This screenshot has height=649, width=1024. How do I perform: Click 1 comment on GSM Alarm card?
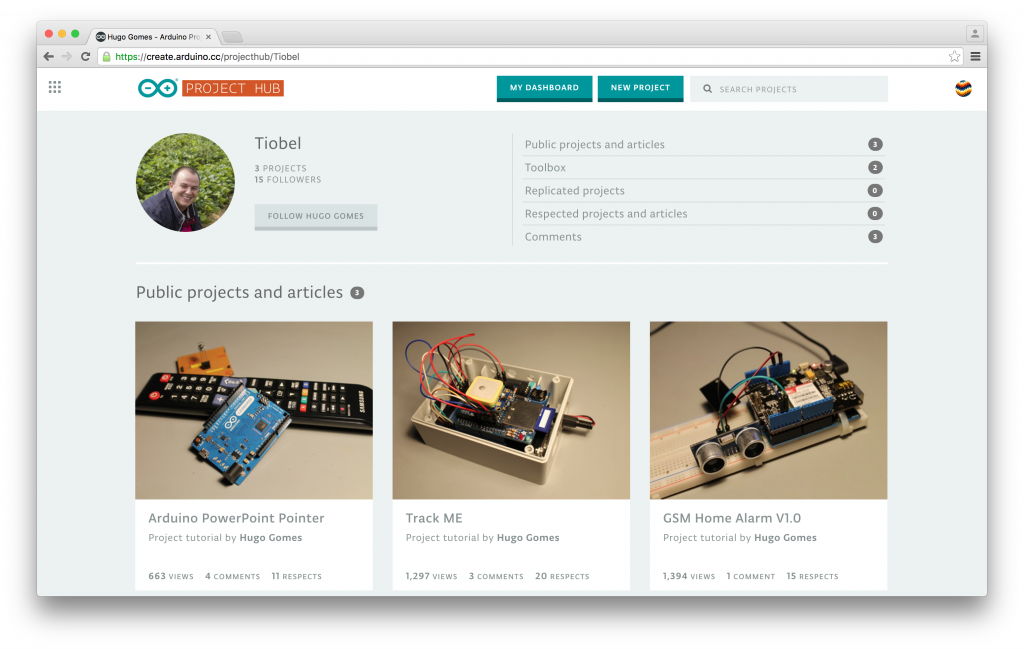click(x=751, y=577)
